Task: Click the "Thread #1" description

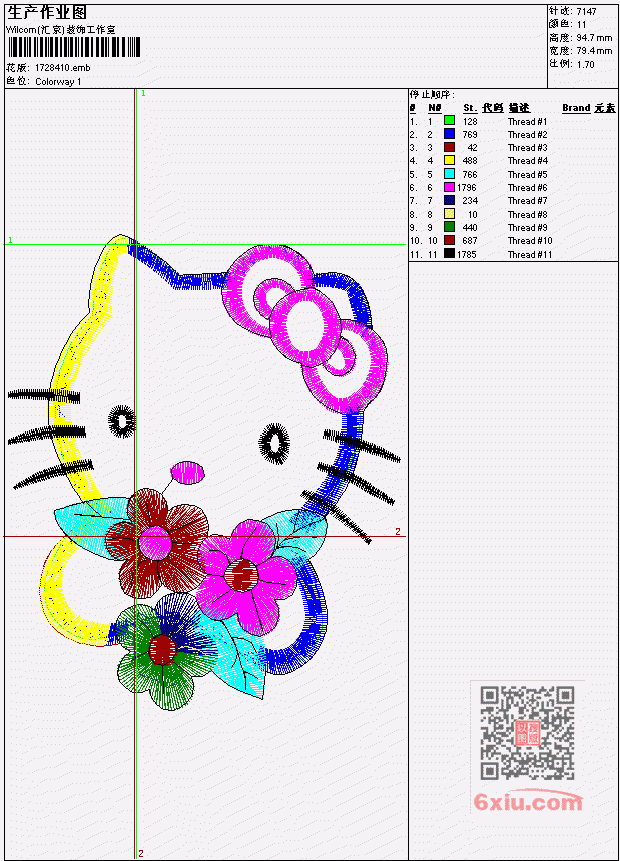Action: click(527, 121)
